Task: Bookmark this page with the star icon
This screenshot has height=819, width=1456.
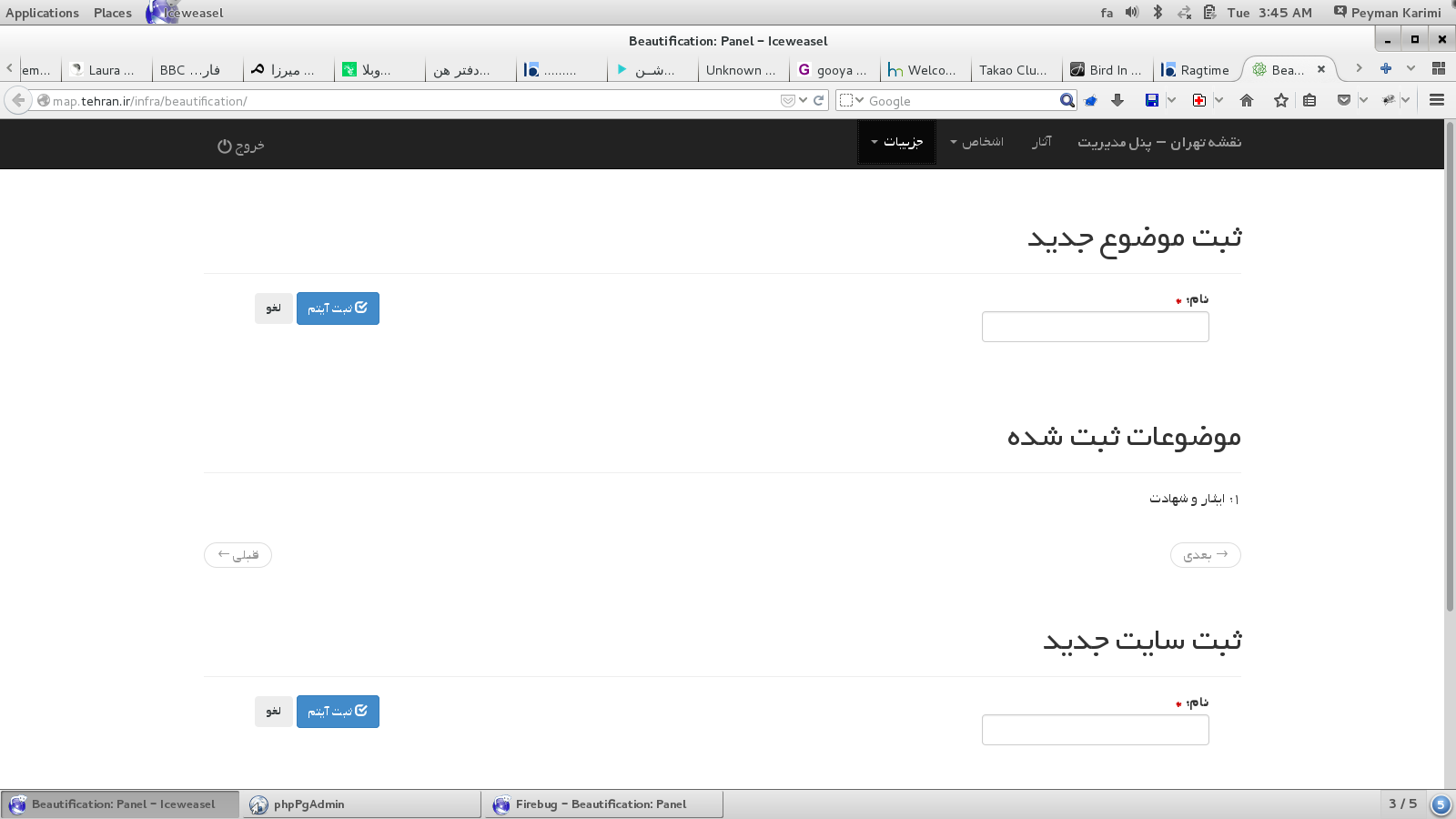Action: coord(1281,101)
